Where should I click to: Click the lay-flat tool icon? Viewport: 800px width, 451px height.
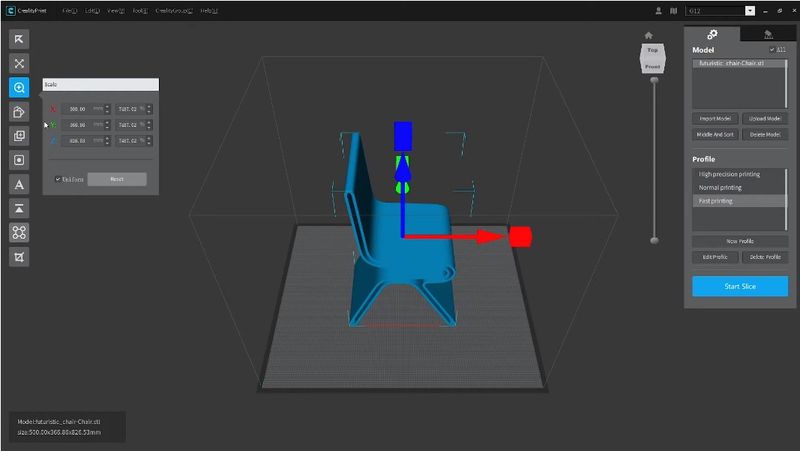(x=19, y=208)
